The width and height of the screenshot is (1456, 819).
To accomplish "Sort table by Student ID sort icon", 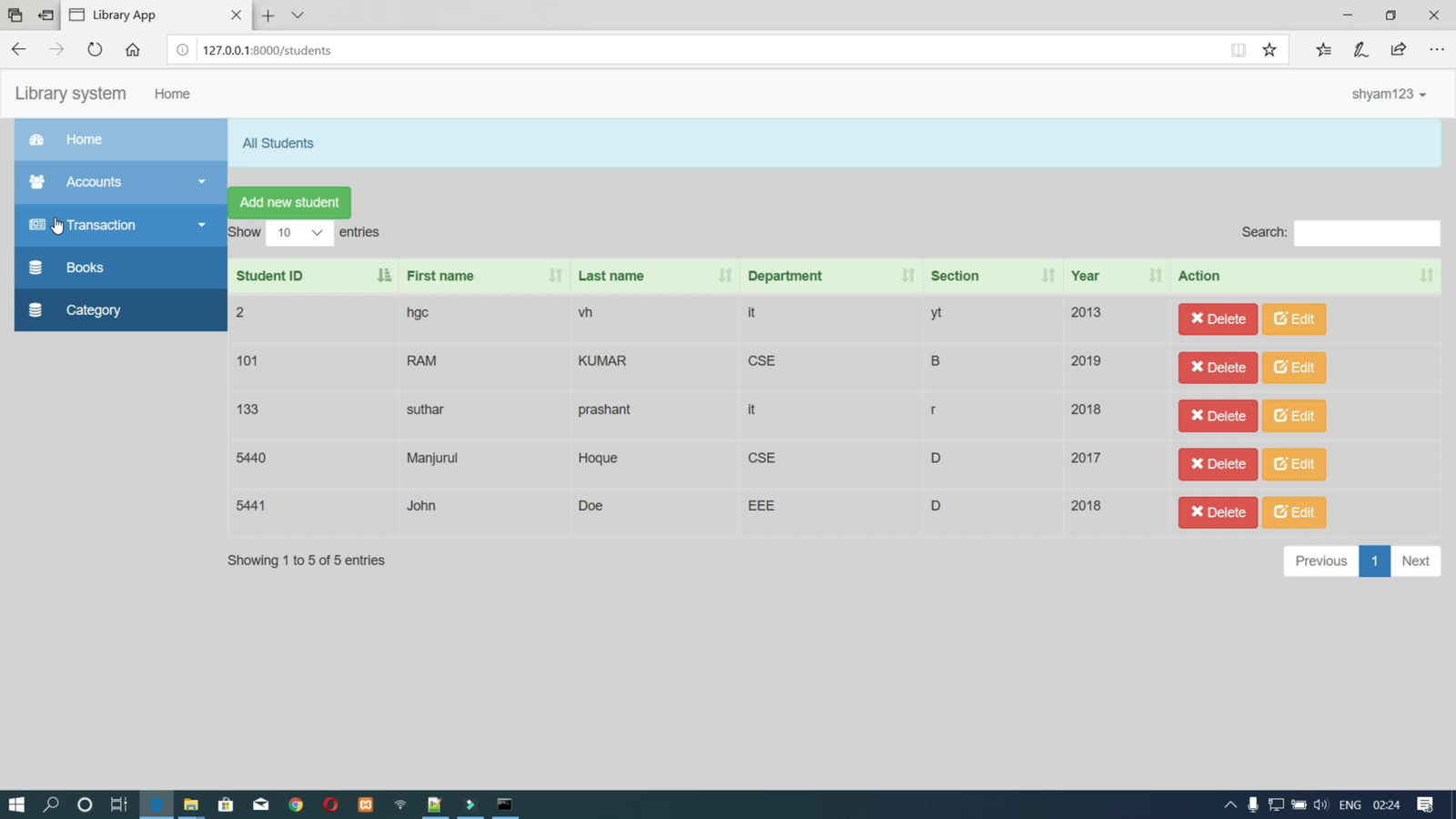I will point(384,276).
